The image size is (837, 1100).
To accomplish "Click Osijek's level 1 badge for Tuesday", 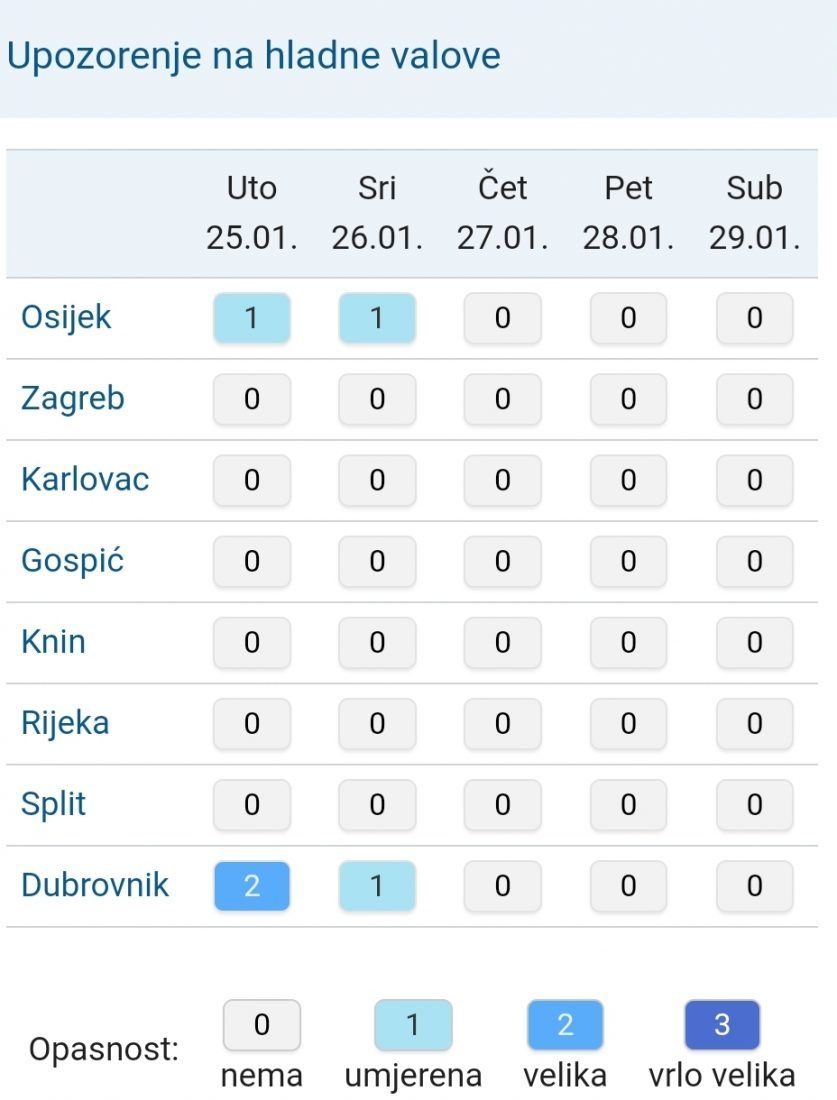I will [x=252, y=318].
